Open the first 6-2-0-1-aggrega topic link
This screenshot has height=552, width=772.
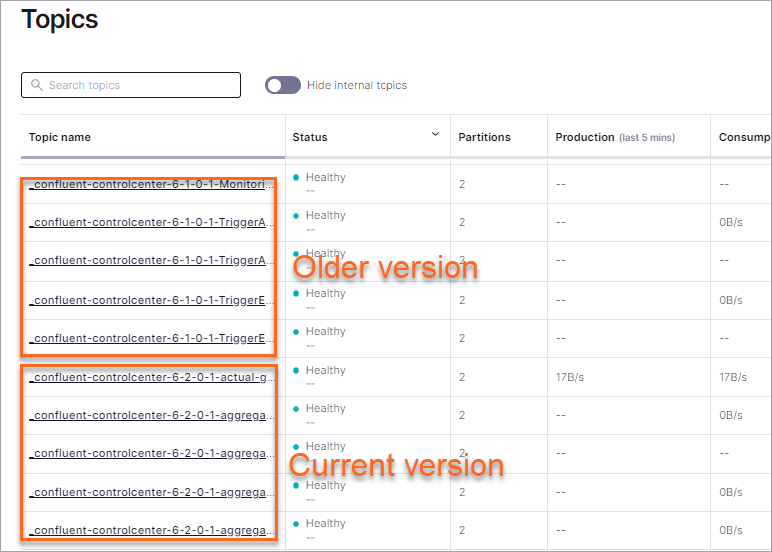tap(151, 415)
